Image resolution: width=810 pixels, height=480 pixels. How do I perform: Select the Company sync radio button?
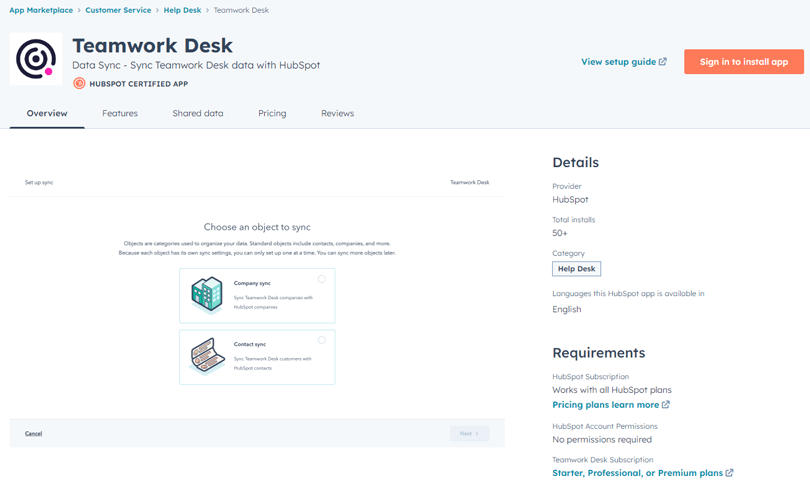click(x=322, y=279)
